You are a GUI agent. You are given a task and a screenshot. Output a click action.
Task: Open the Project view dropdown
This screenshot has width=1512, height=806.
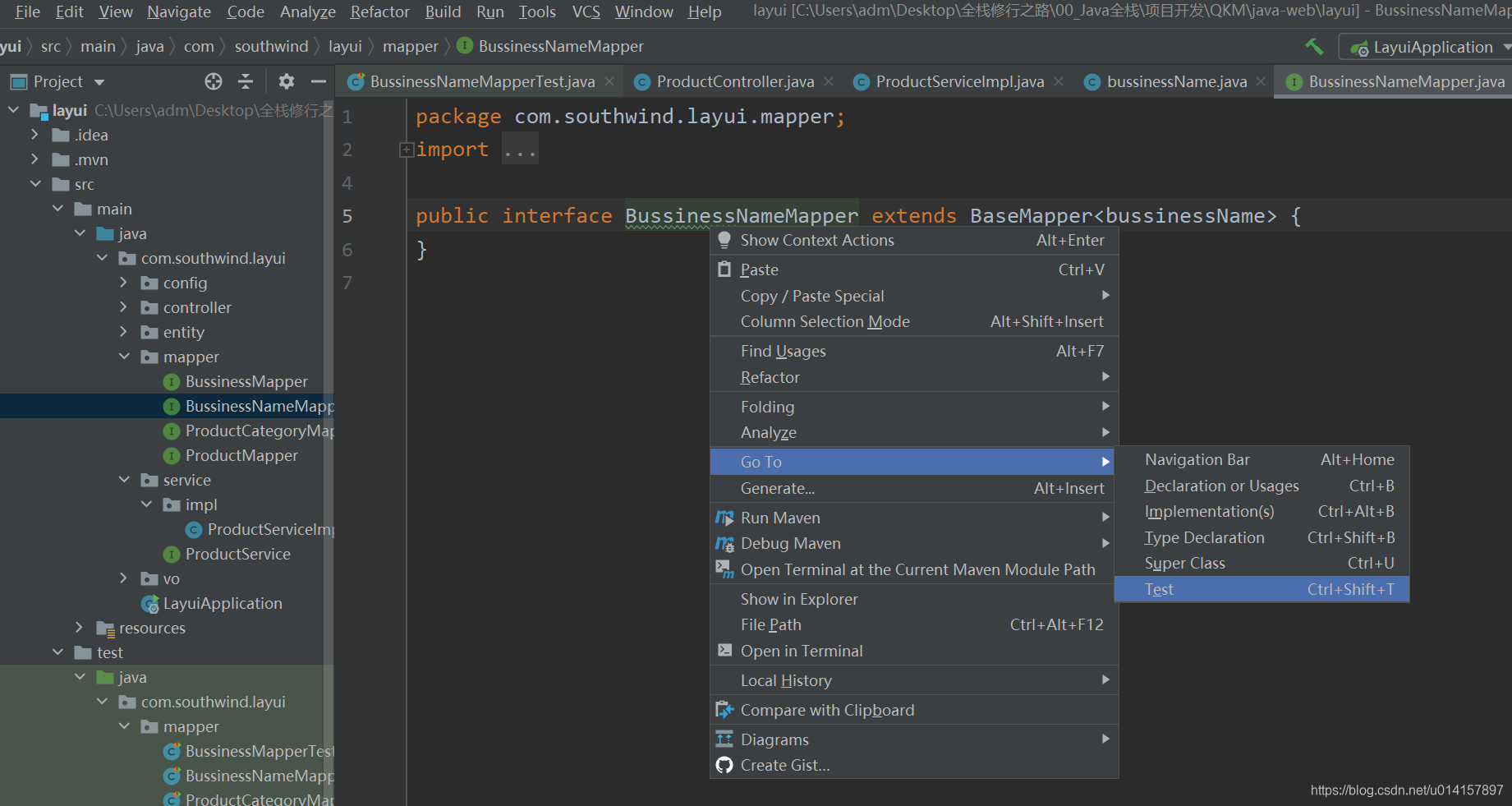coord(99,82)
